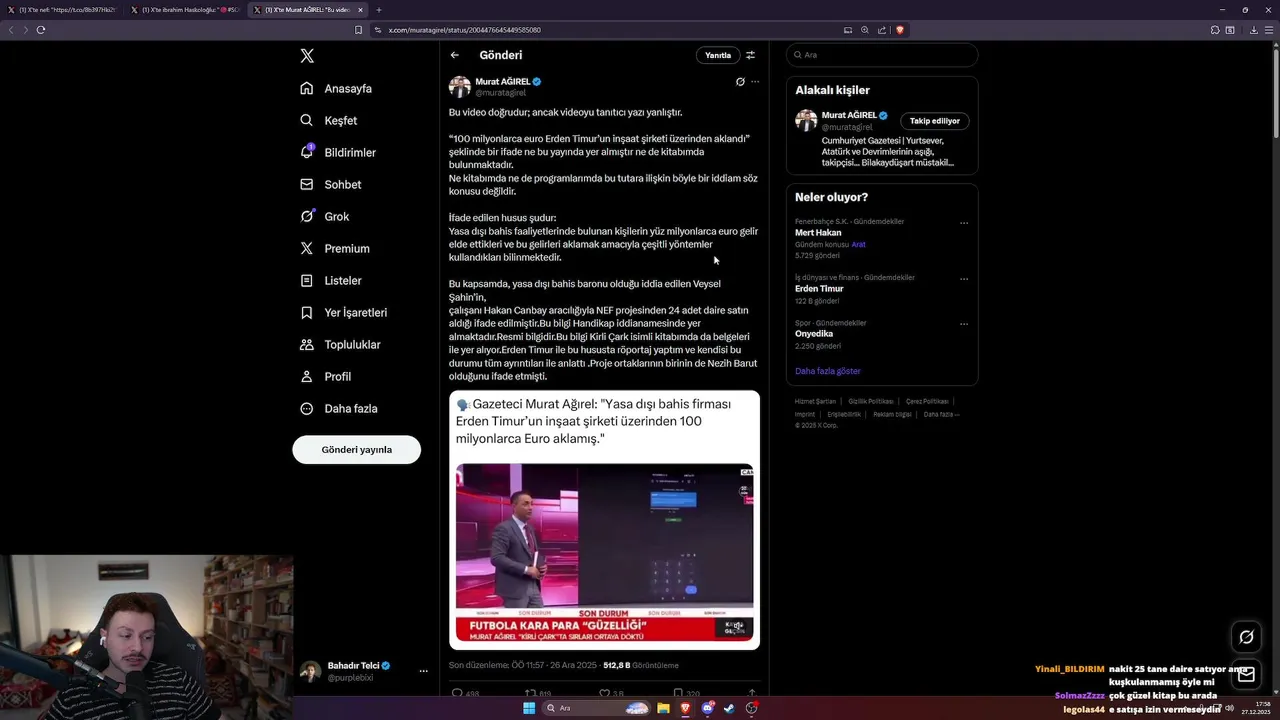The image size is (1280, 720).
Task: Open Steam on the taskbar
Action: click(729, 708)
